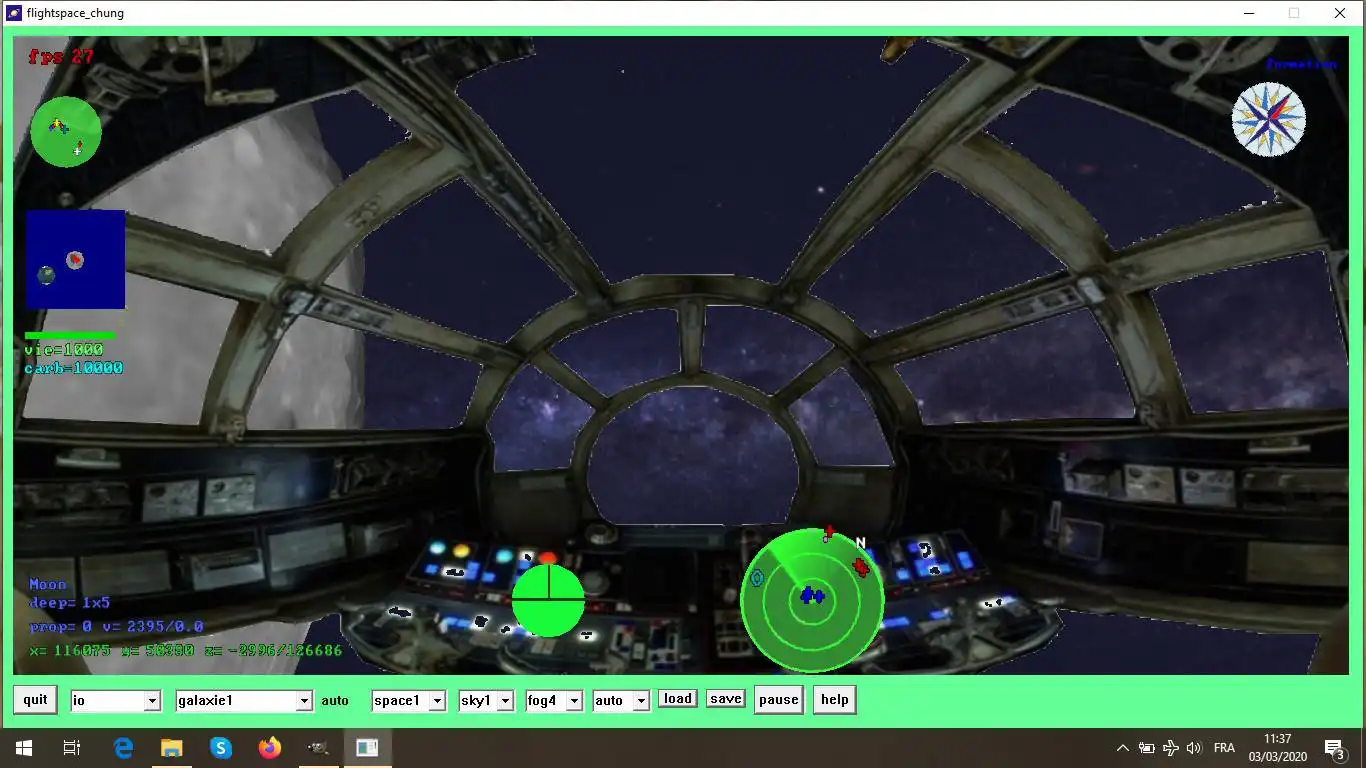The image size is (1366, 768).
Task: Click the red enemy marker near radar N
Action: 861,567
